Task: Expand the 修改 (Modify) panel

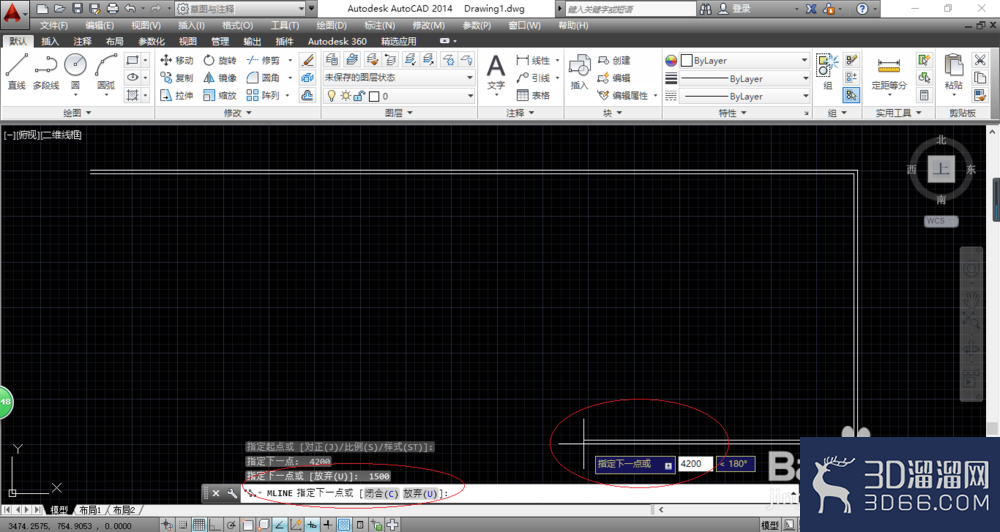Action: coord(237,113)
